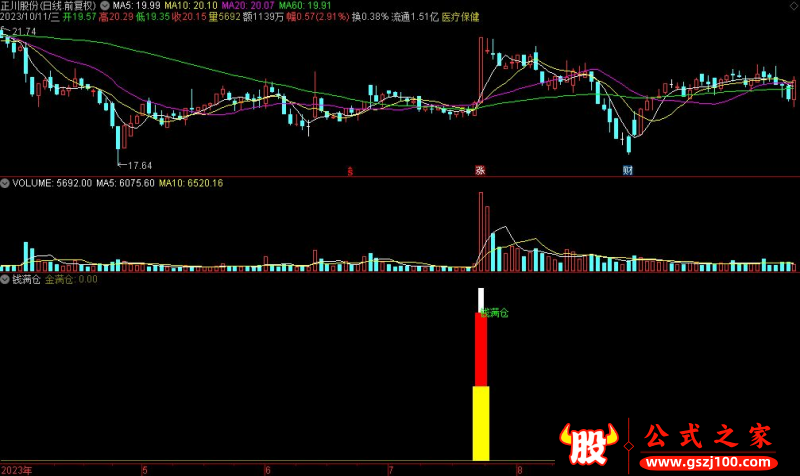The height and width of the screenshot is (476, 800).
Task: Open the 钱满仓 indicator panel dropdown circle
Action: click(x=5, y=279)
